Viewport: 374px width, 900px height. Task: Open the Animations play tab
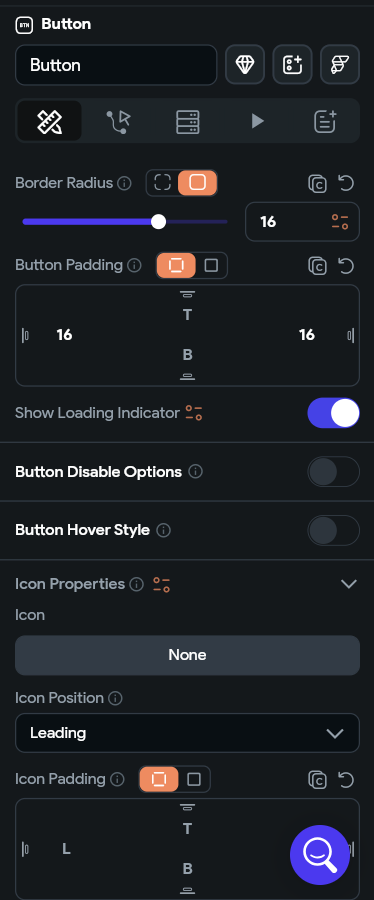[257, 121]
